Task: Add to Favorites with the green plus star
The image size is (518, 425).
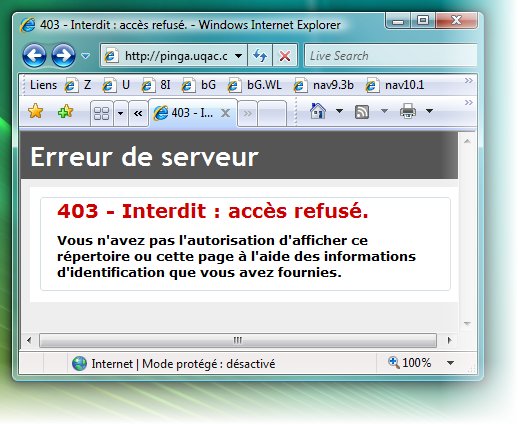Action: [65, 111]
